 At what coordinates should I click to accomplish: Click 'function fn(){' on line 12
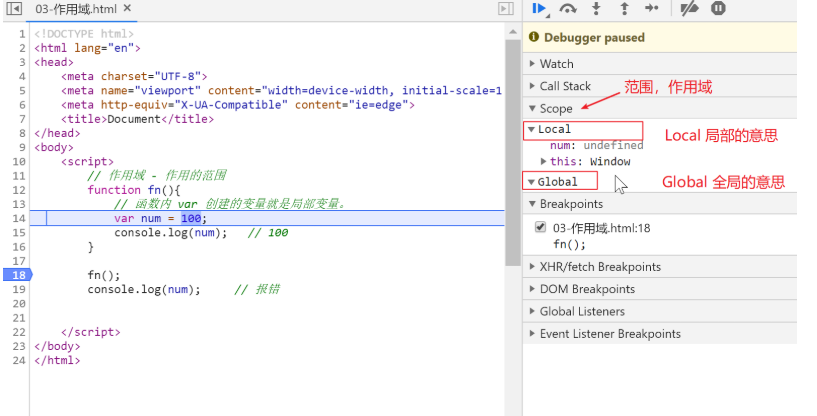point(134,190)
